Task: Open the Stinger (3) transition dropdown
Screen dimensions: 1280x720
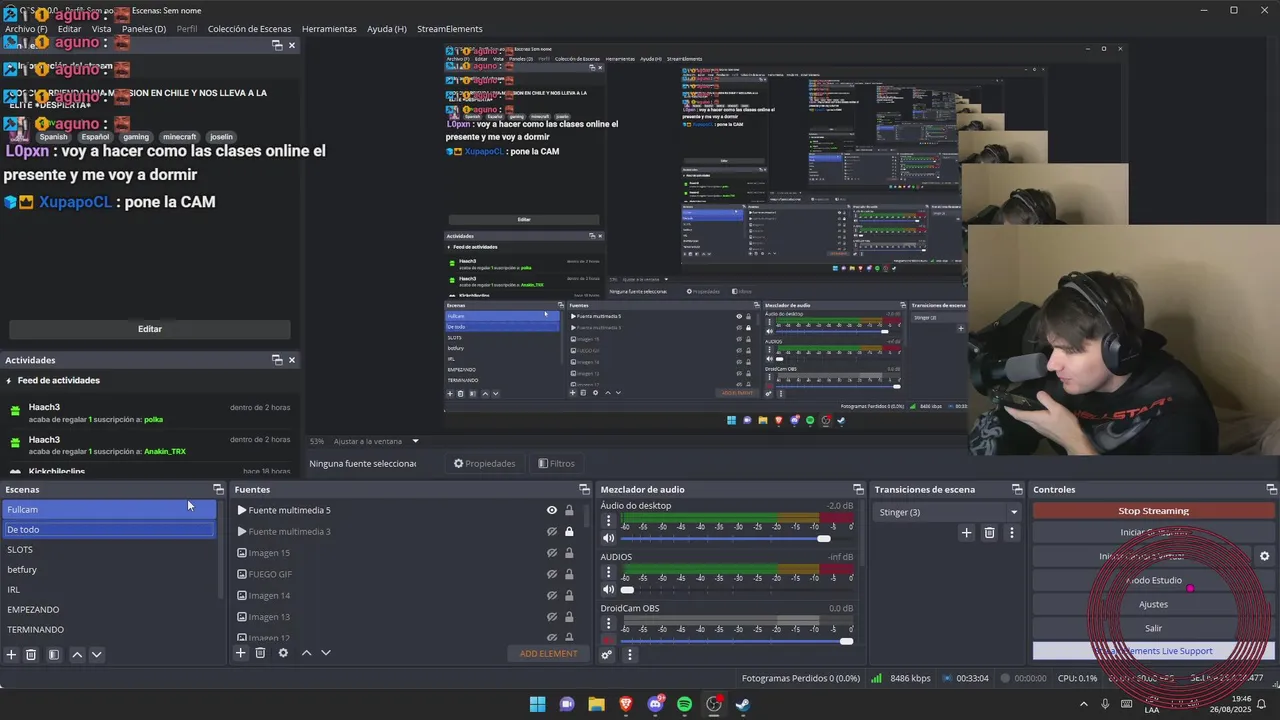Action: (946, 512)
